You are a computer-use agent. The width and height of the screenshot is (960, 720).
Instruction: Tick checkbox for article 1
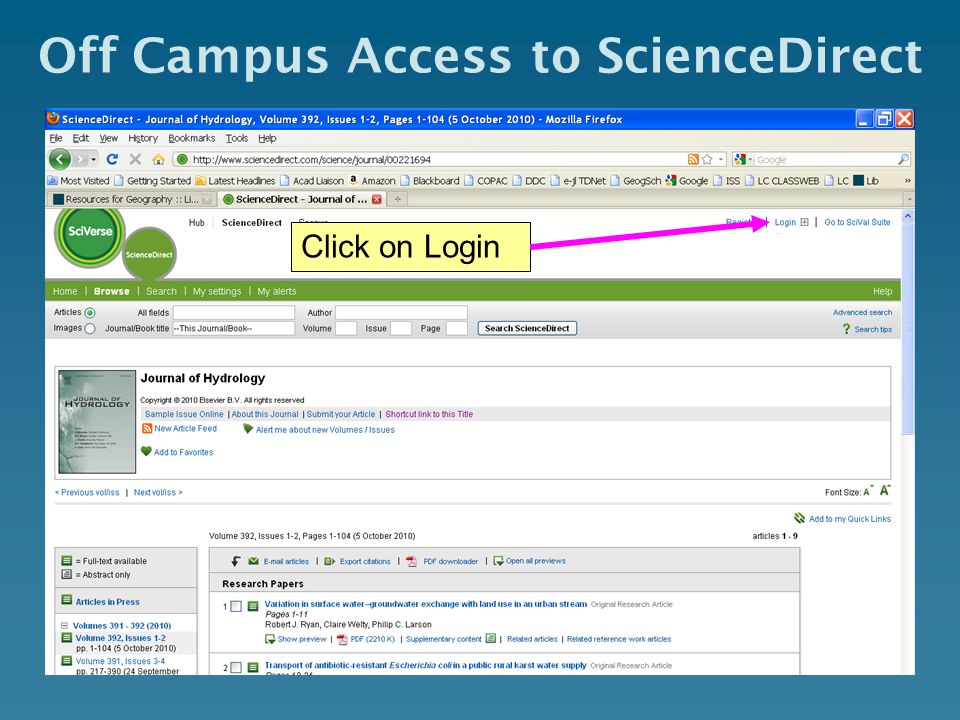pos(236,606)
